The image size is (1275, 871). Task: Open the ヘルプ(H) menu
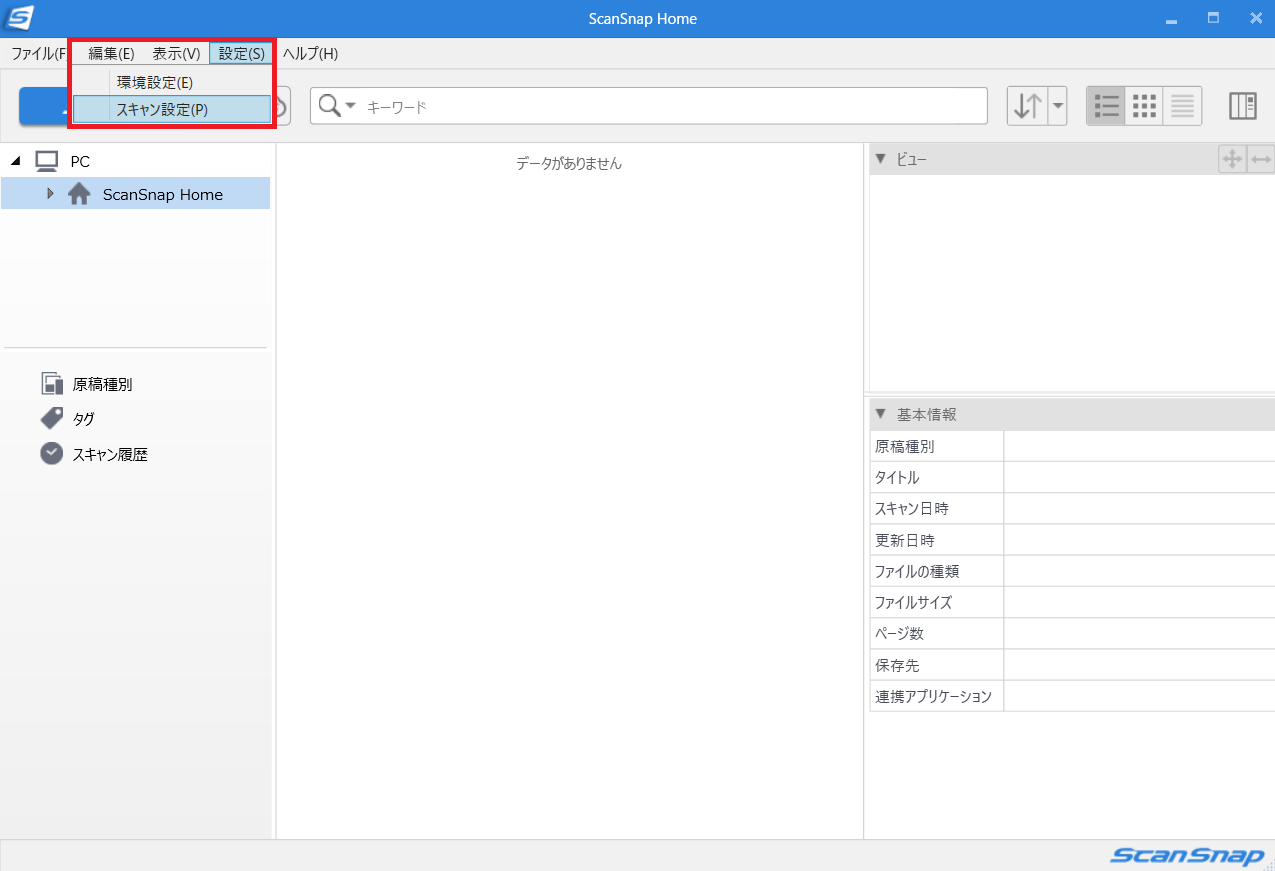click(x=310, y=54)
